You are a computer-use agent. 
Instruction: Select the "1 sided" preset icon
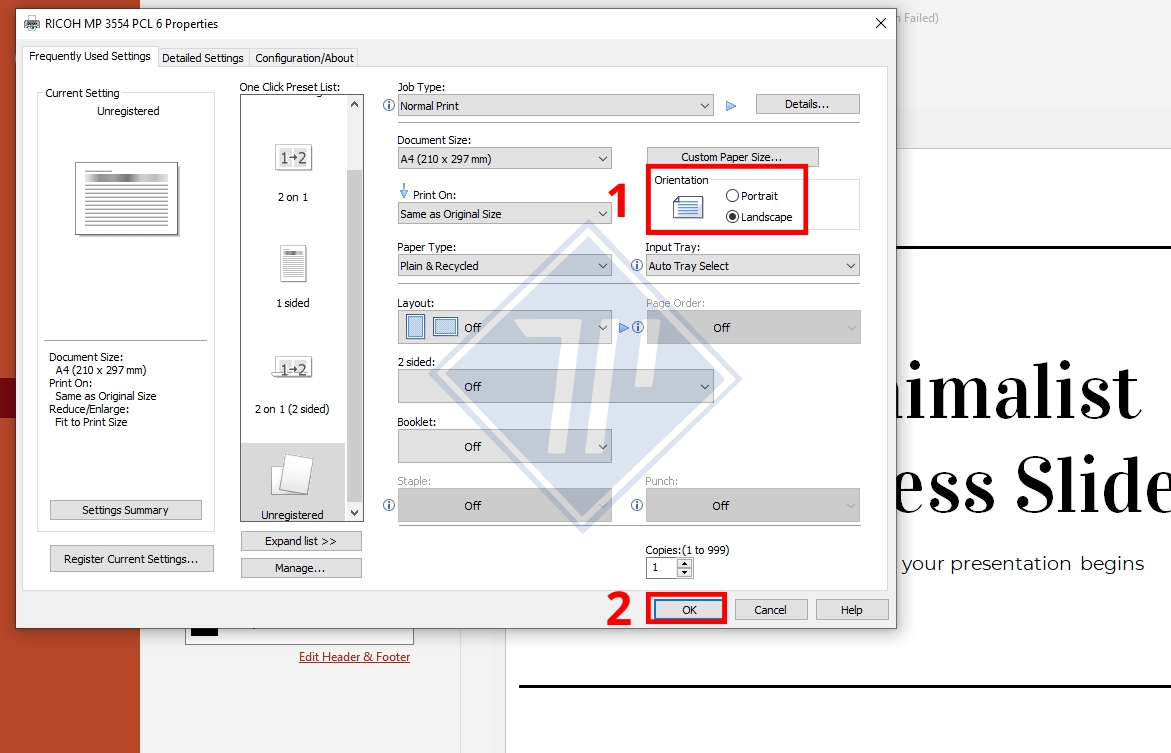point(291,263)
